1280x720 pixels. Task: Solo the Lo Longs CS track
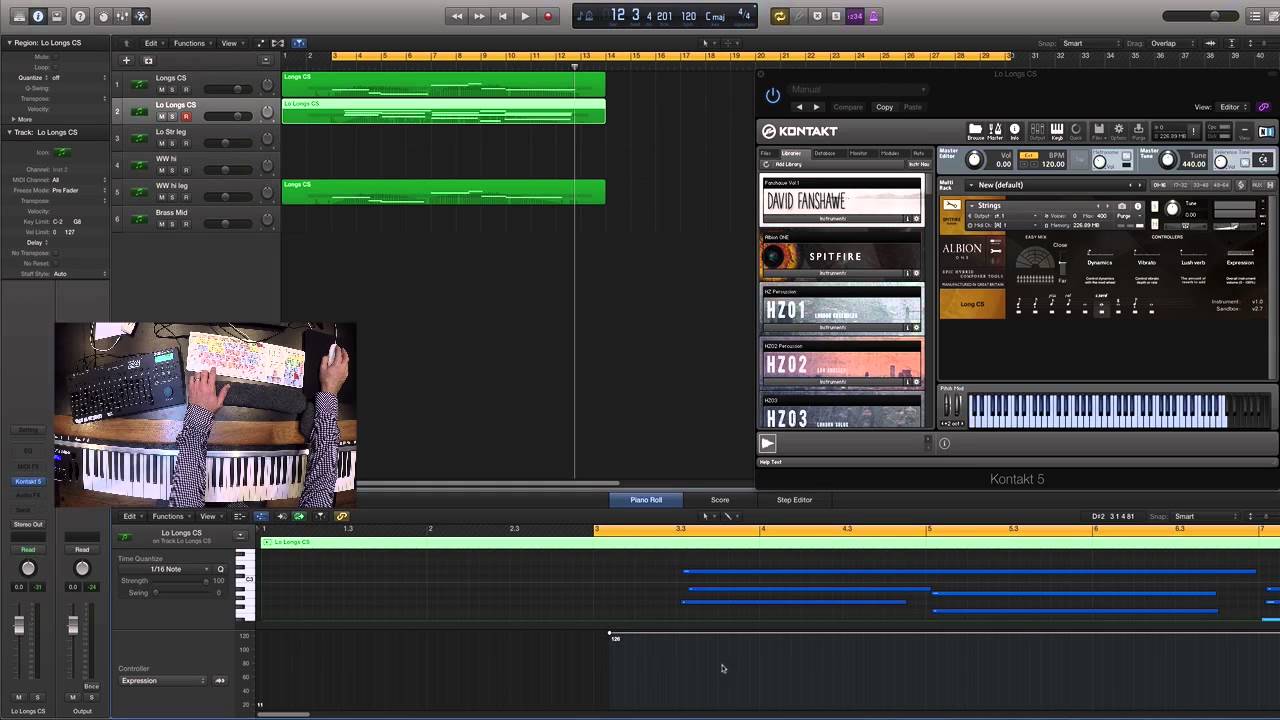[173, 116]
